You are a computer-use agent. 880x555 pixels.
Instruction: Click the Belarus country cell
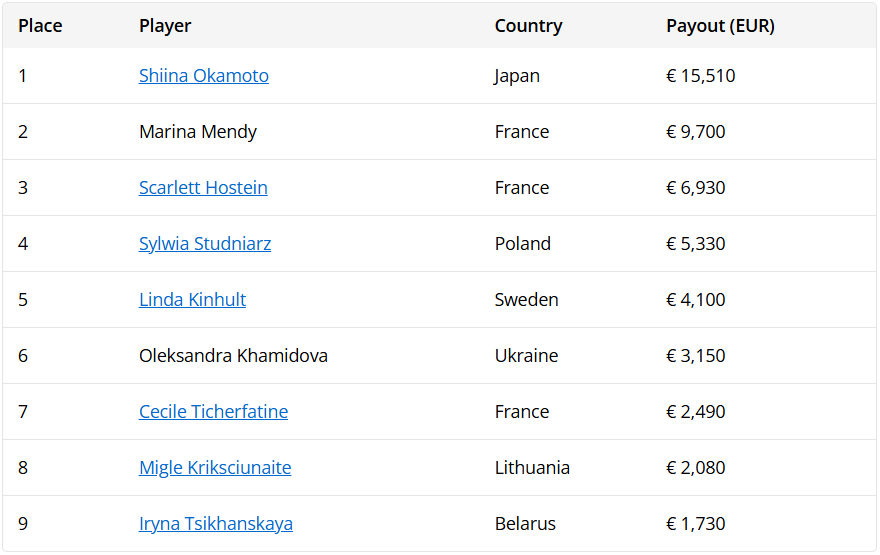(525, 524)
